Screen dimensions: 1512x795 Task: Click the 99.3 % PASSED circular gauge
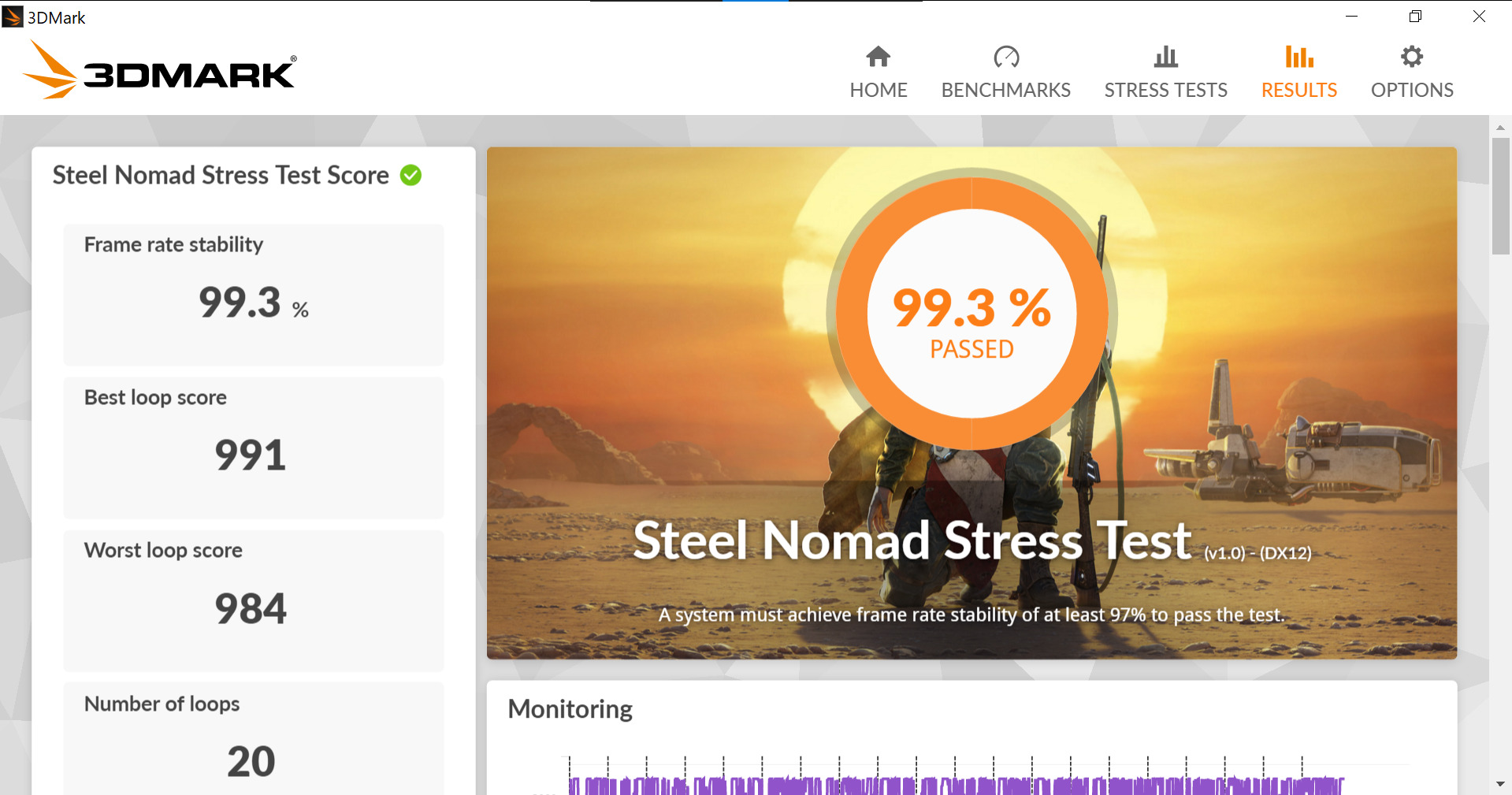971,314
